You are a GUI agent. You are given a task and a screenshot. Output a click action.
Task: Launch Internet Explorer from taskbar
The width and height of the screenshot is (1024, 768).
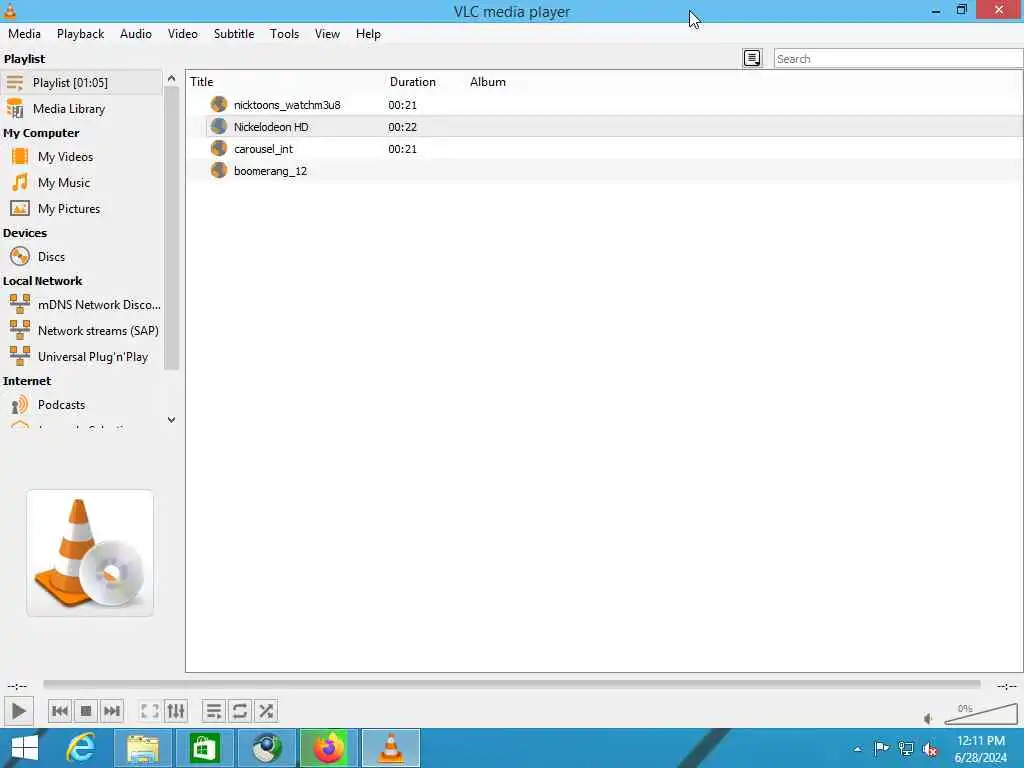coord(81,748)
